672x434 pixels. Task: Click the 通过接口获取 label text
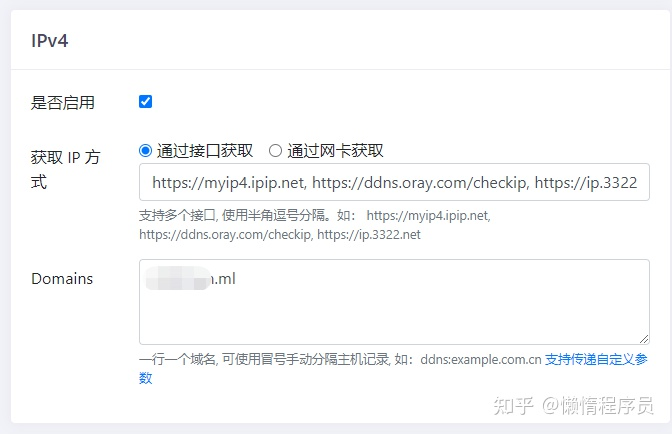tap(205, 151)
